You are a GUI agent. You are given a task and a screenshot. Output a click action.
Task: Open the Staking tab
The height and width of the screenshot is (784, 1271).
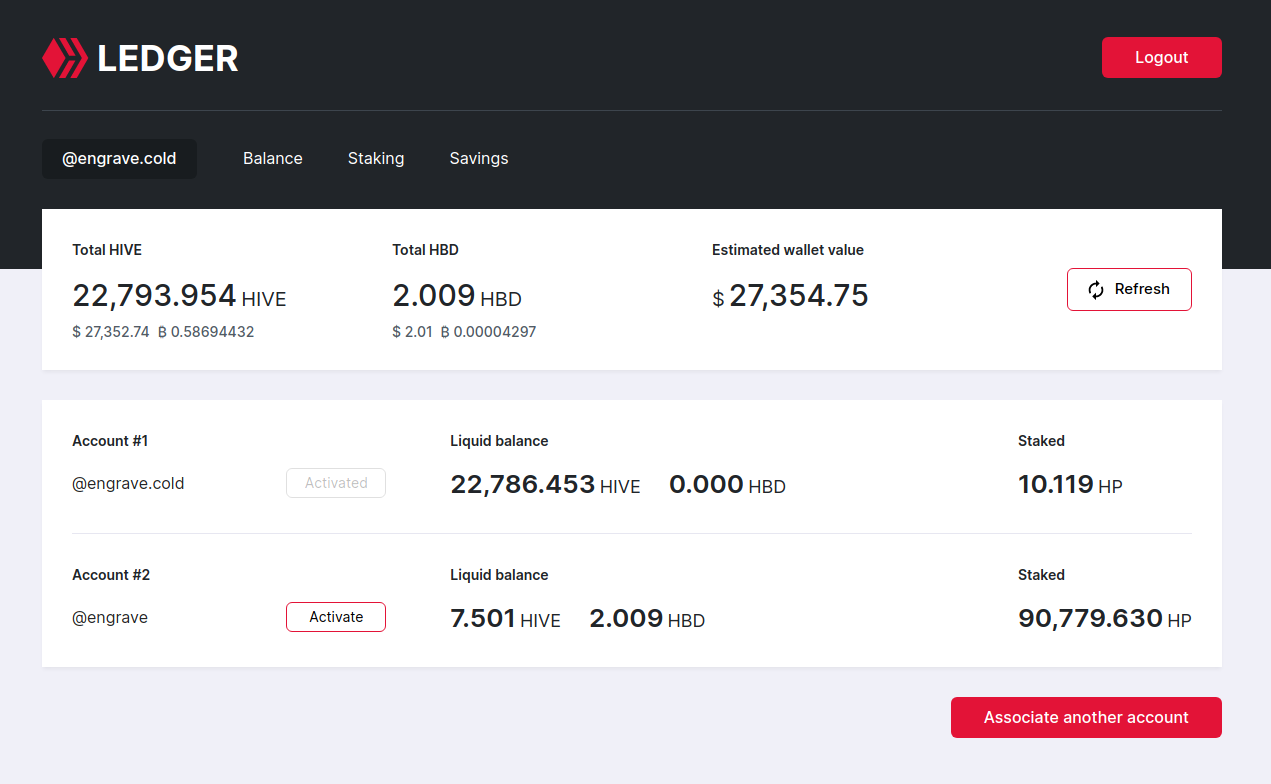(x=376, y=159)
